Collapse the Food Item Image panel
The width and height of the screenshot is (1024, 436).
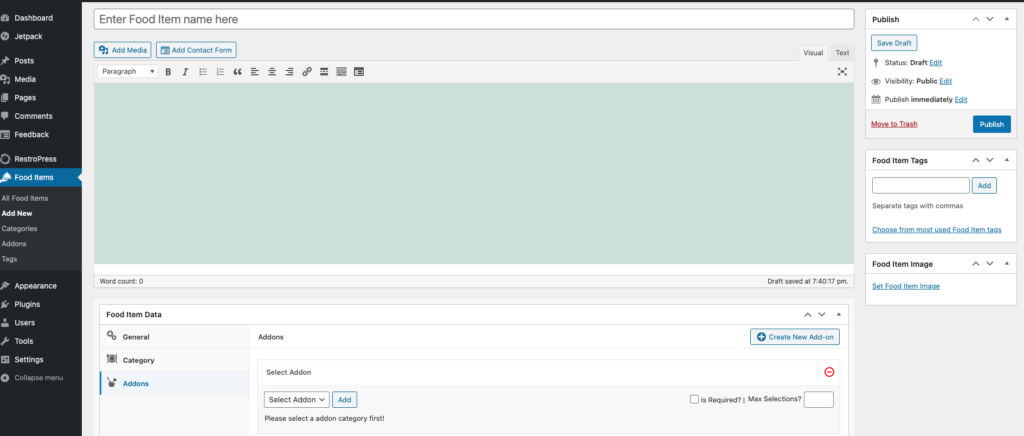1006,264
